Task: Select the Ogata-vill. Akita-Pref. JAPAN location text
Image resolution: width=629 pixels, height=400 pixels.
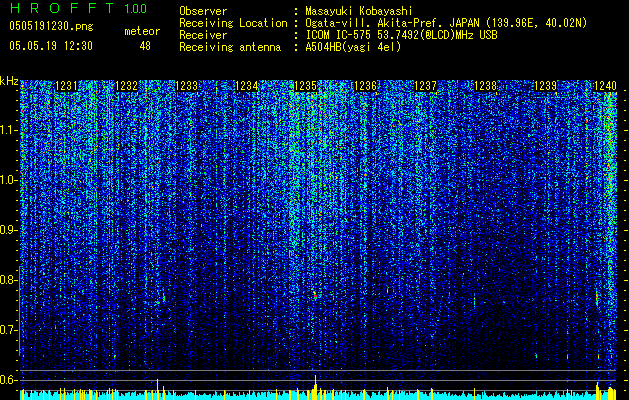Action: (x=446, y=23)
